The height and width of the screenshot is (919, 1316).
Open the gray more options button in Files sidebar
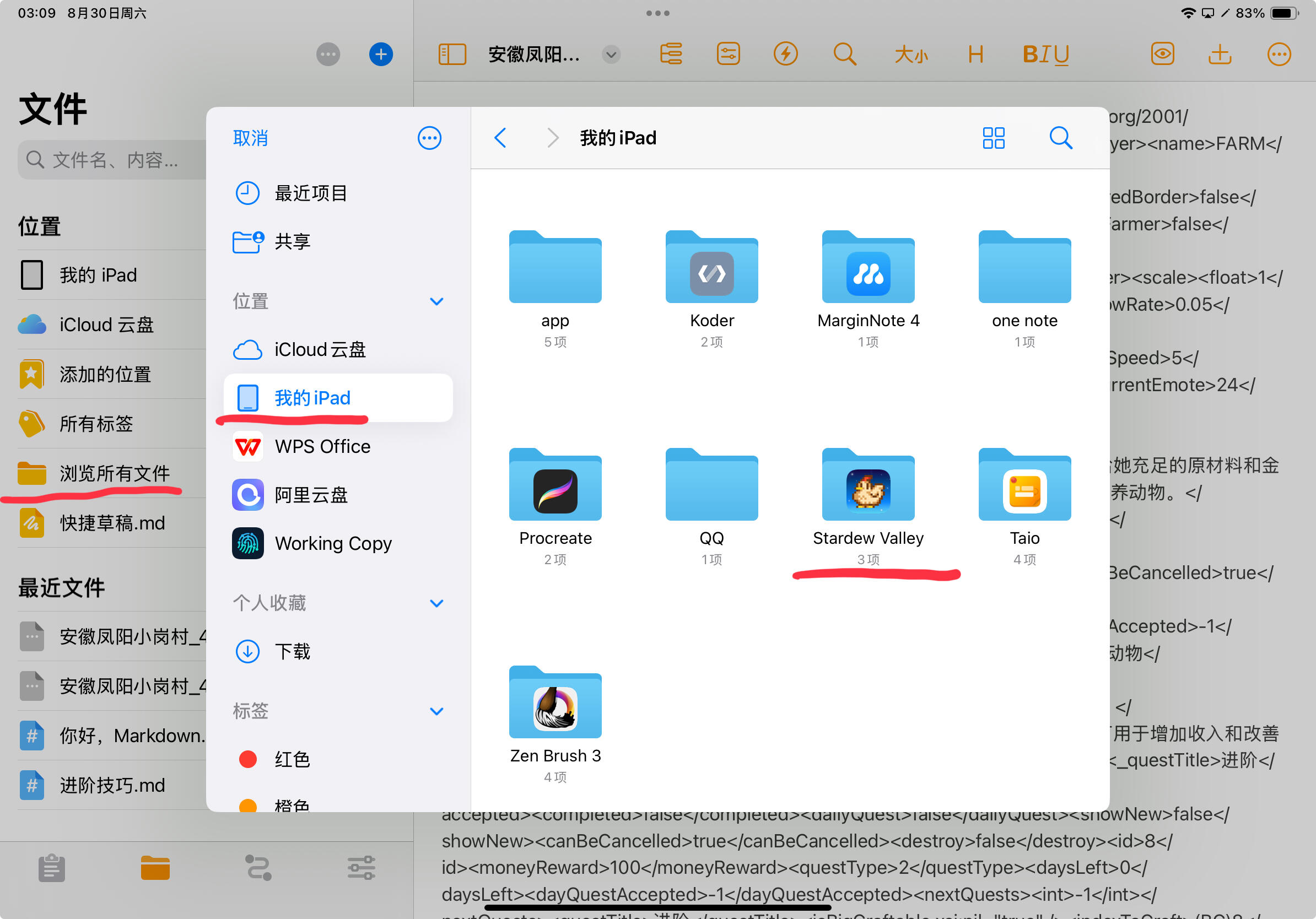click(328, 55)
